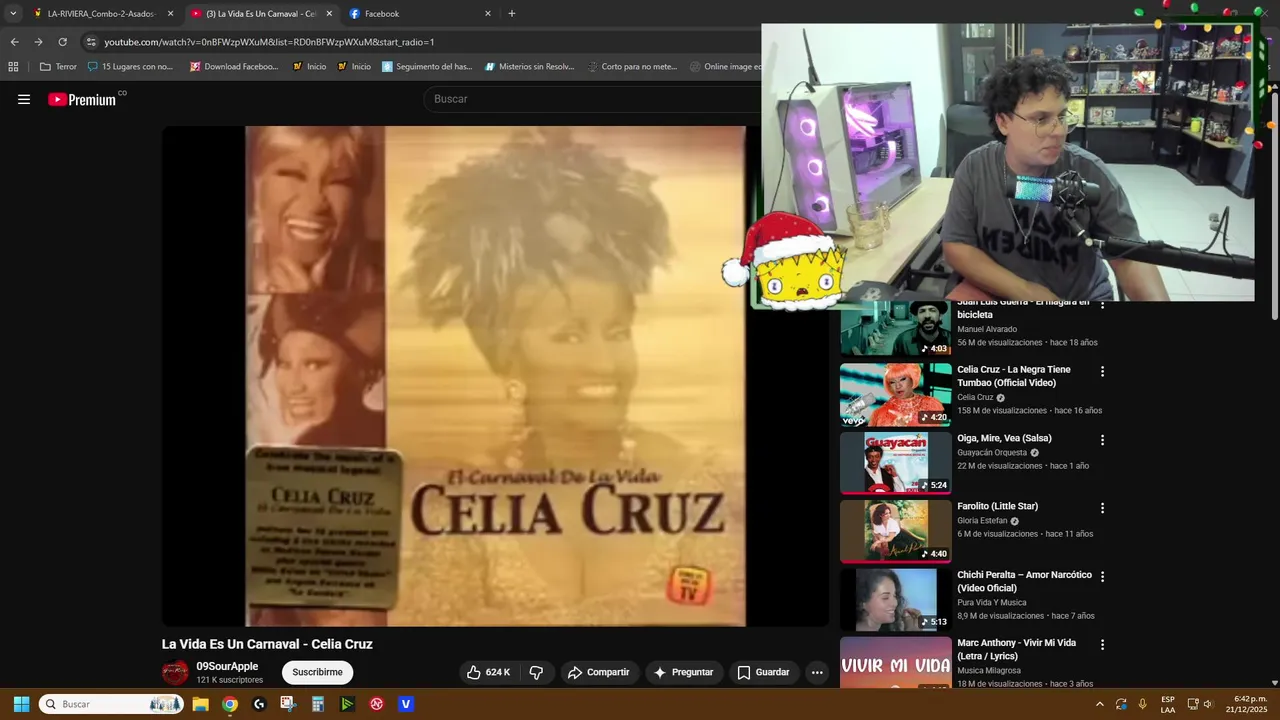Viewport: 1280px width, 720px height.
Task: Open La Negra Tiene Tumbao thumbnail
Action: click(896, 395)
